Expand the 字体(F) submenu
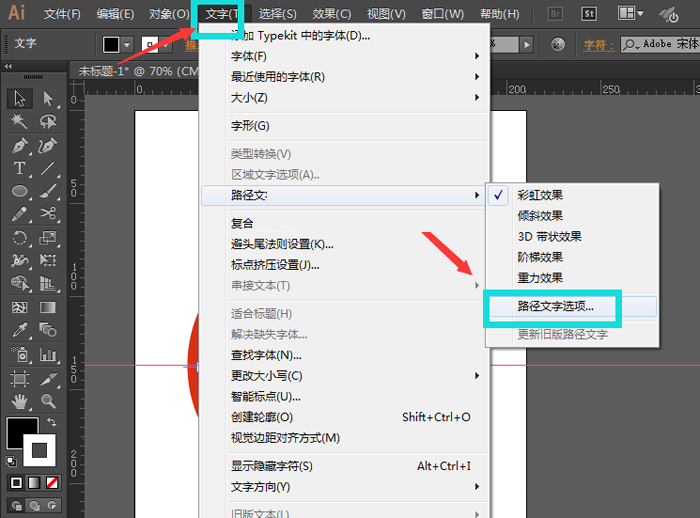This screenshot has width=700, height=518. (344, 56)
